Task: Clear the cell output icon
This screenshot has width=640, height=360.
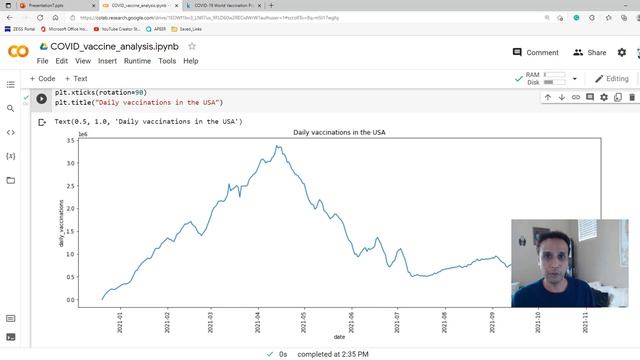Action: [x=42, y=122]
